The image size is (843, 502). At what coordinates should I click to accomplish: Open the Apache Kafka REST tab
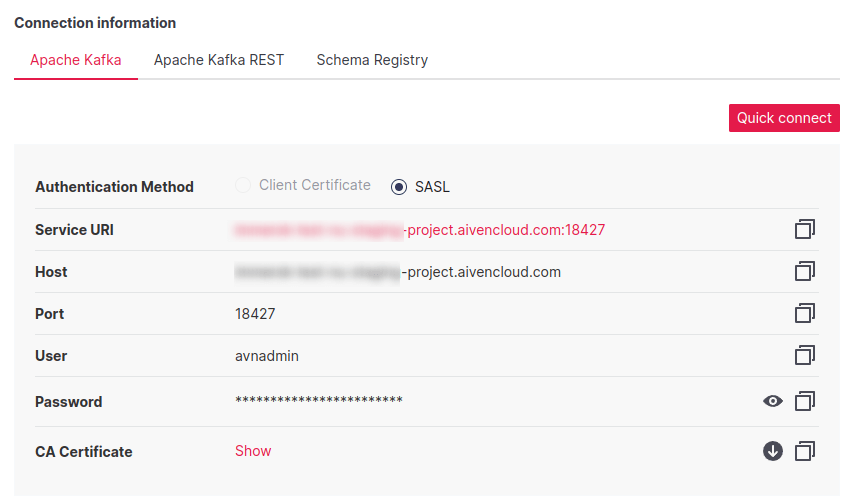point(219,60)
